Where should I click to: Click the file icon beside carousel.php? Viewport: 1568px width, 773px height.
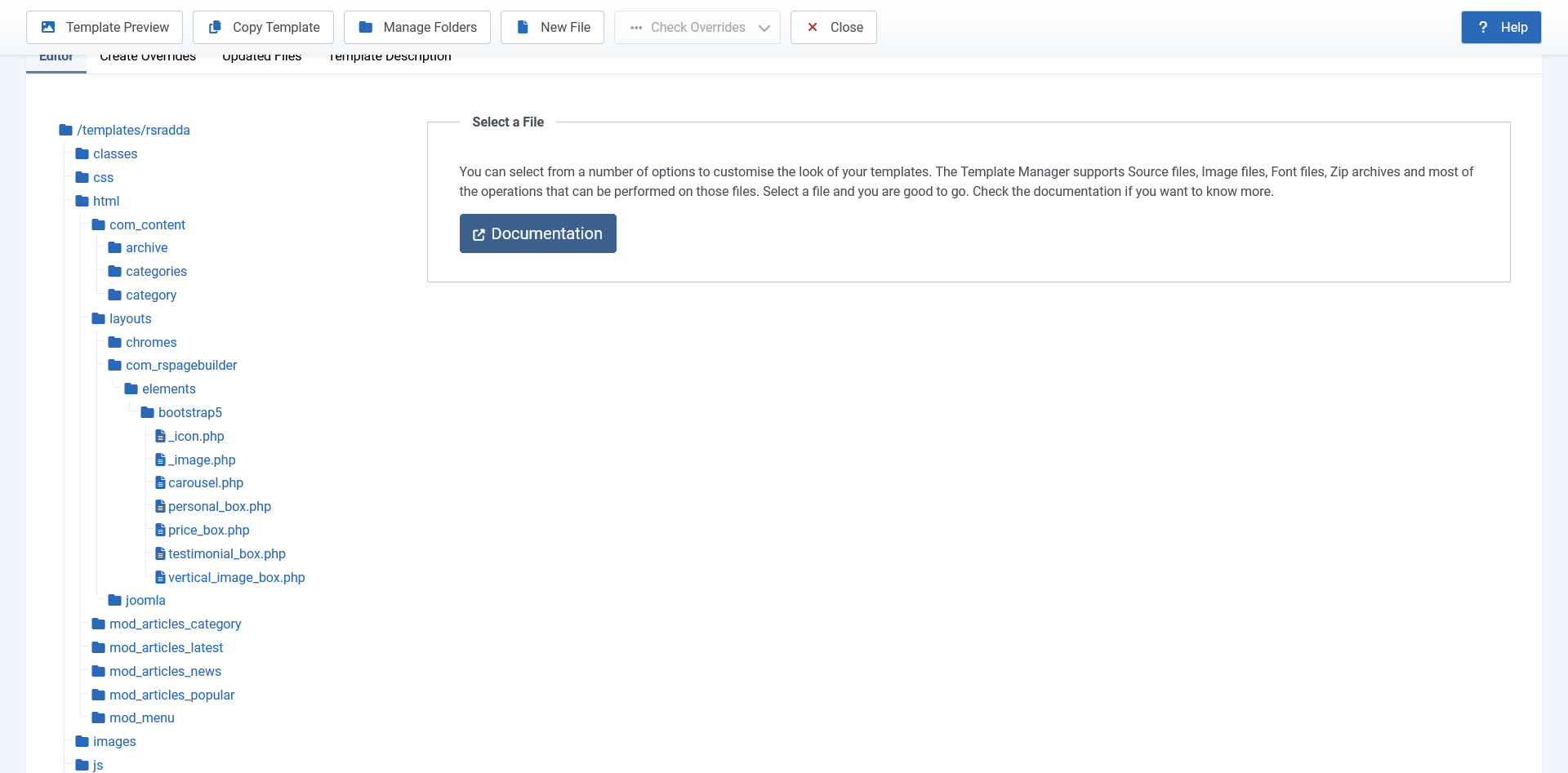click(x=160, y=483)
